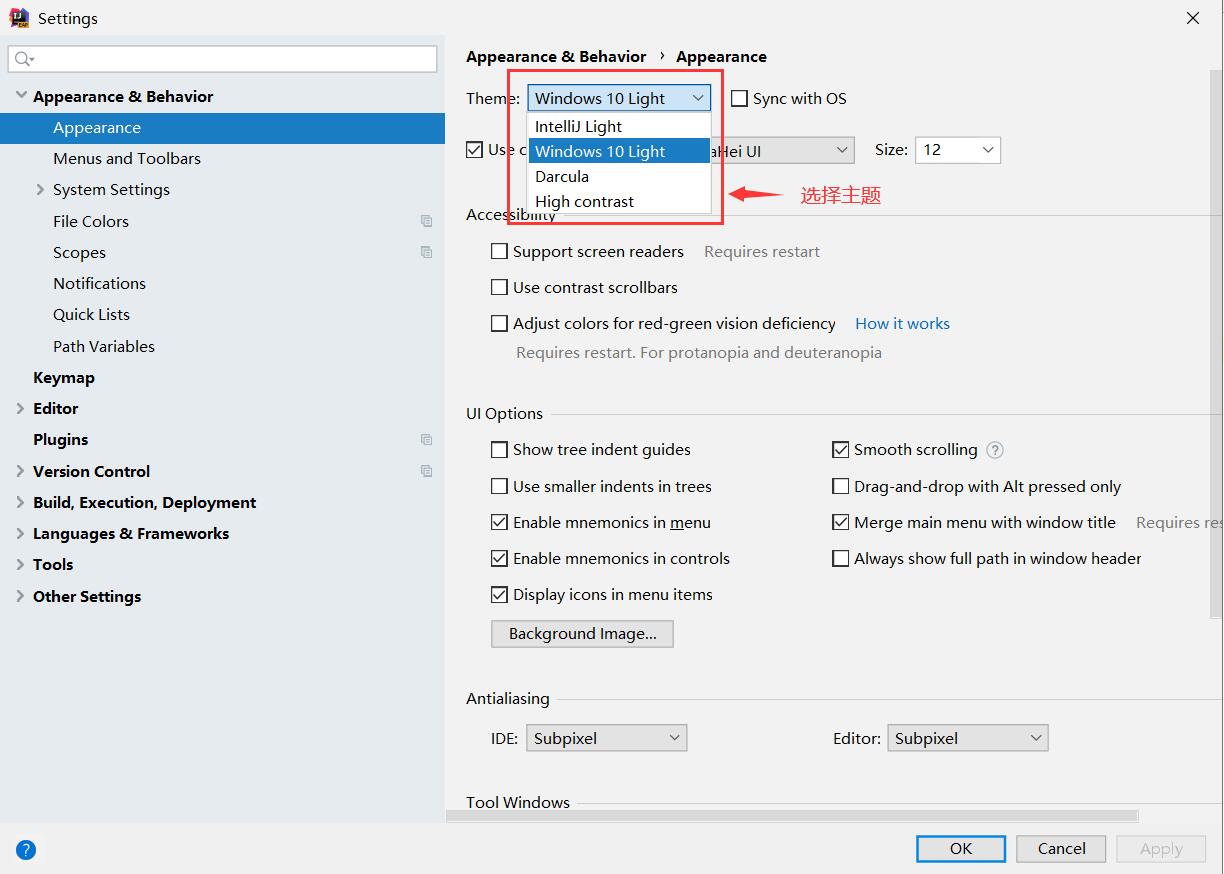Enable Support screen readers
Viewport: 1224px width, 874px height.
click(x=499, y=251)
